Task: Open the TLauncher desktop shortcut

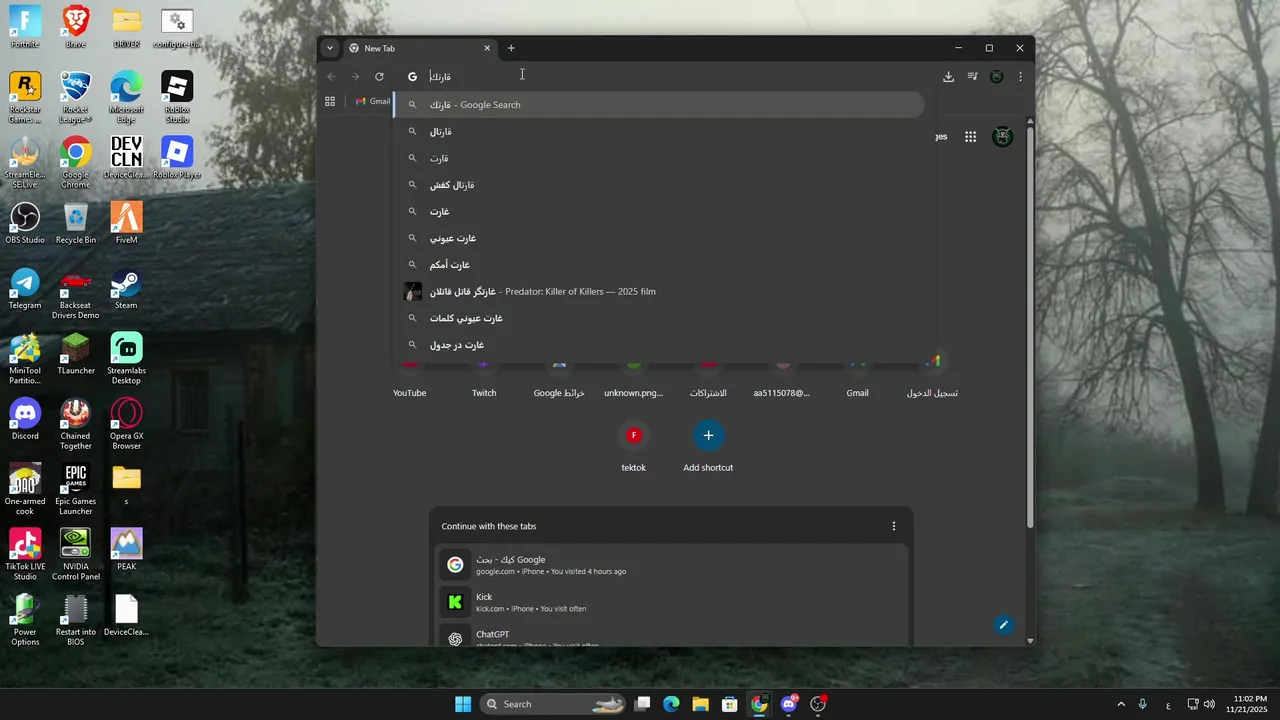Action: (x=75, y=353)
